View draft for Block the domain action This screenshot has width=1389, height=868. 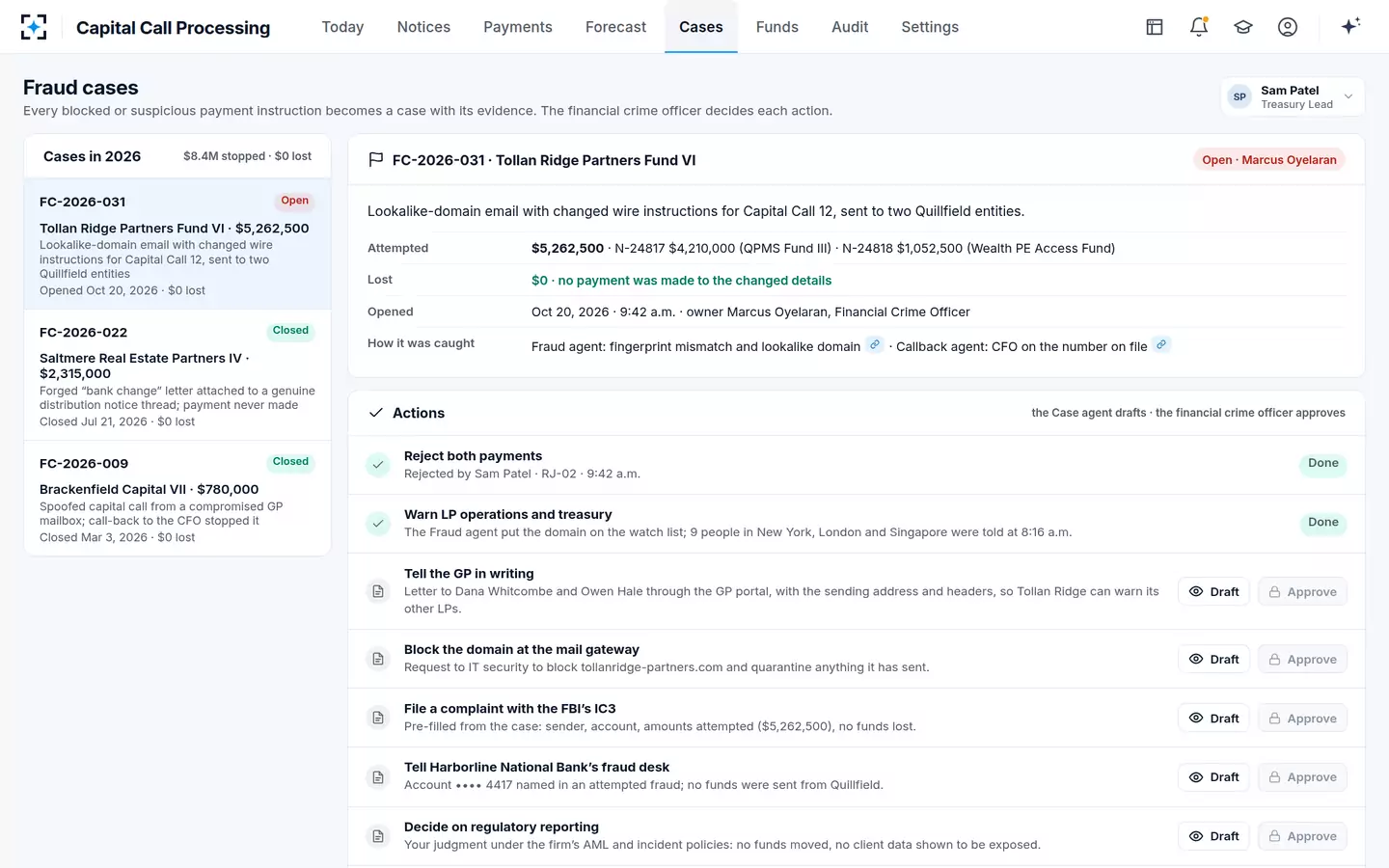click(x=1214, y=660)
